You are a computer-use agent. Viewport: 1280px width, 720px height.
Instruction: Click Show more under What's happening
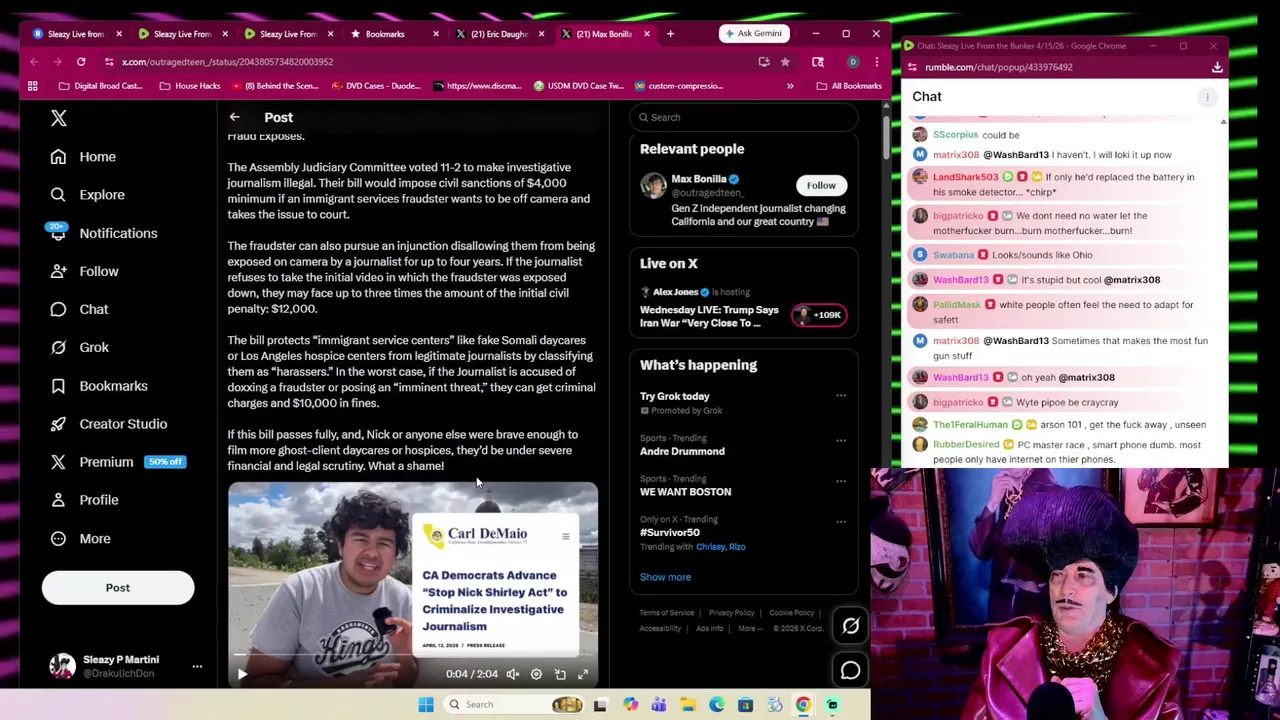[x=665, y=577]
